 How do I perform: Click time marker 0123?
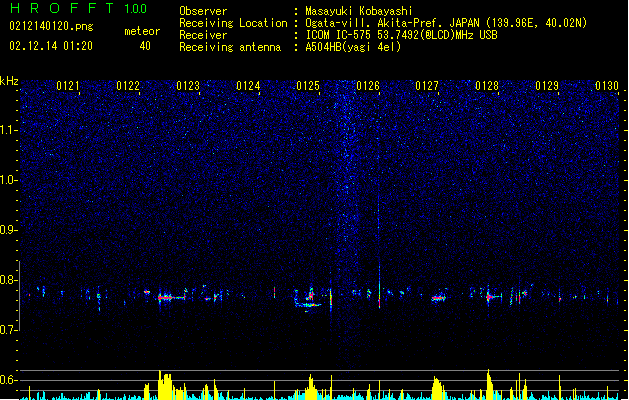click(188, 86)
